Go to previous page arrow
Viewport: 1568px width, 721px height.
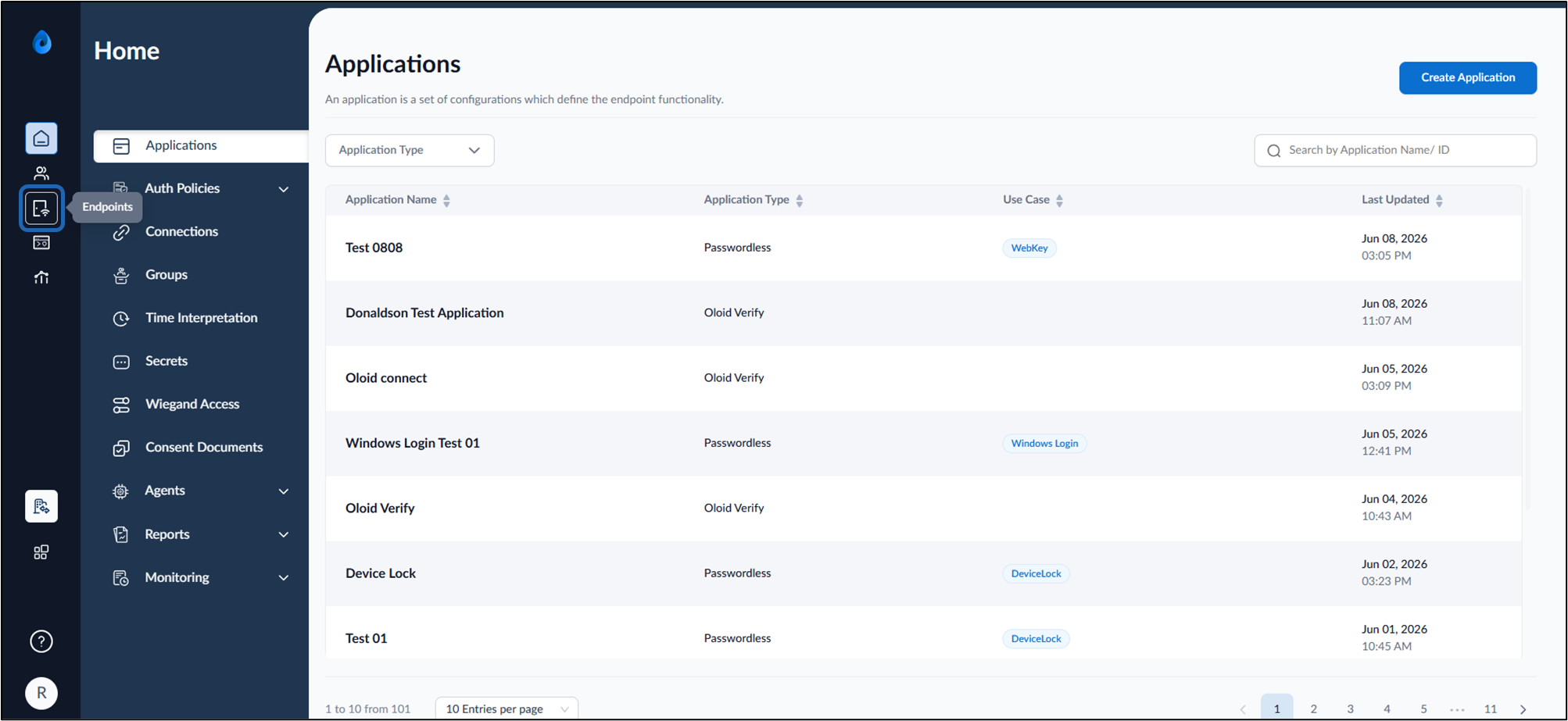[1243, 709]
